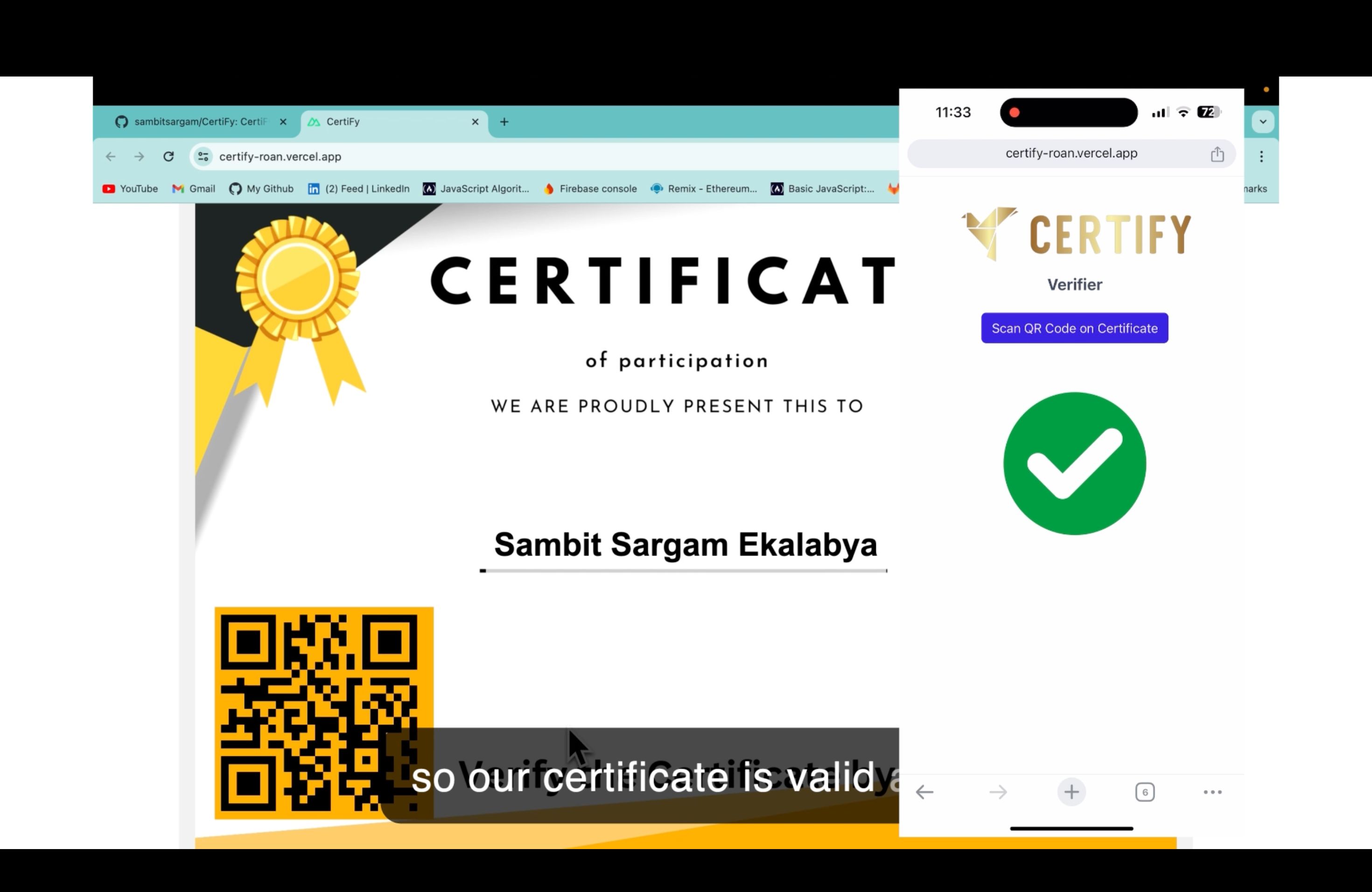Viewport: 1372px width, 892px height.
Task: Click the back arrow in mobile browser
Action: pos(925,792)
